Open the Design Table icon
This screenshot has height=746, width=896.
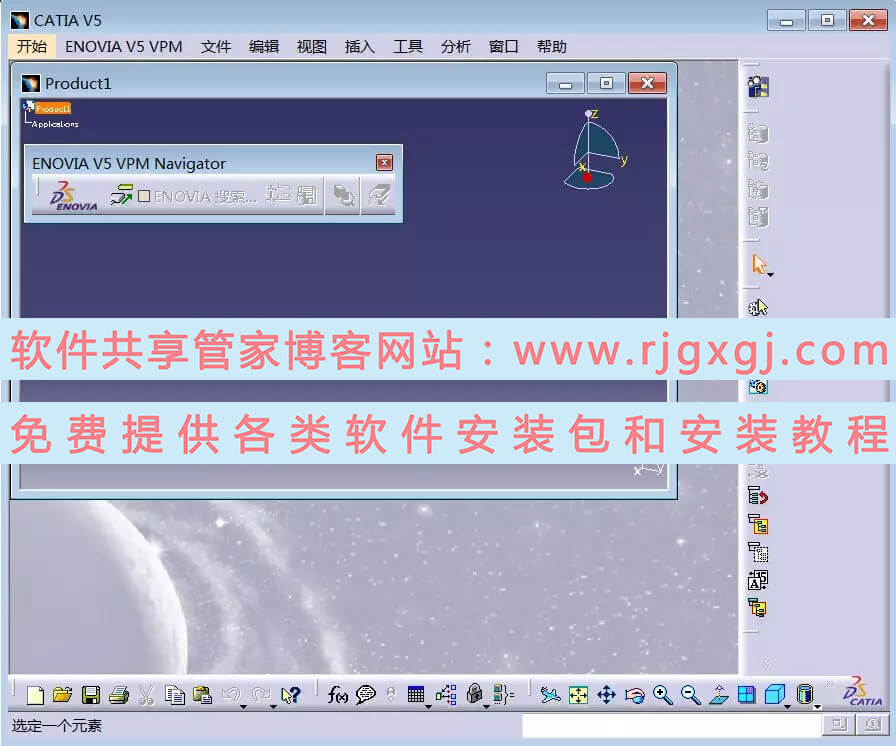(415, 695)
